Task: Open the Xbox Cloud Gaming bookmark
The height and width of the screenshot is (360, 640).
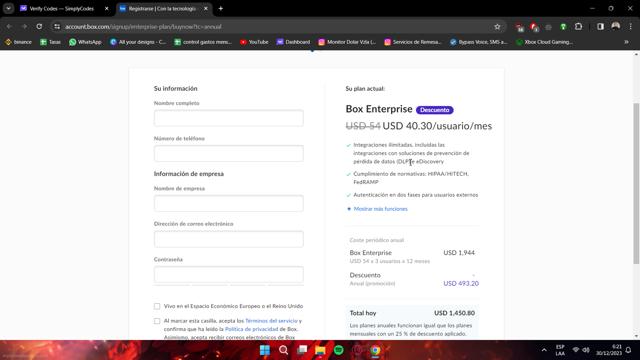Action: (x=544, y=42)
